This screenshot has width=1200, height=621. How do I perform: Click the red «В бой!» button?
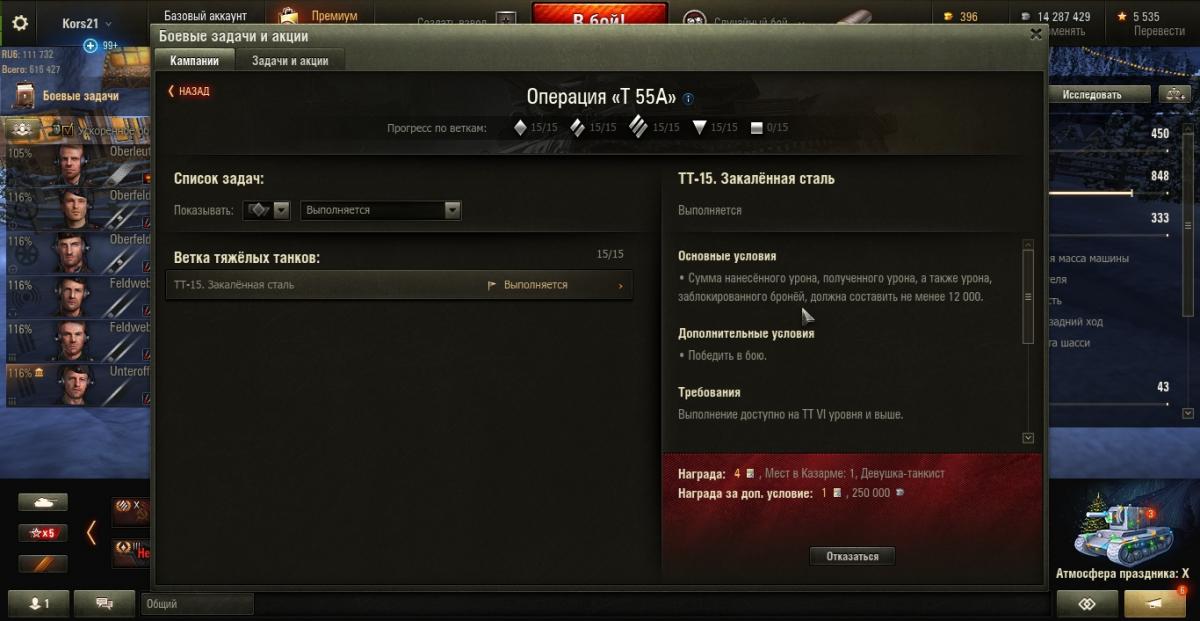point(599,17)
